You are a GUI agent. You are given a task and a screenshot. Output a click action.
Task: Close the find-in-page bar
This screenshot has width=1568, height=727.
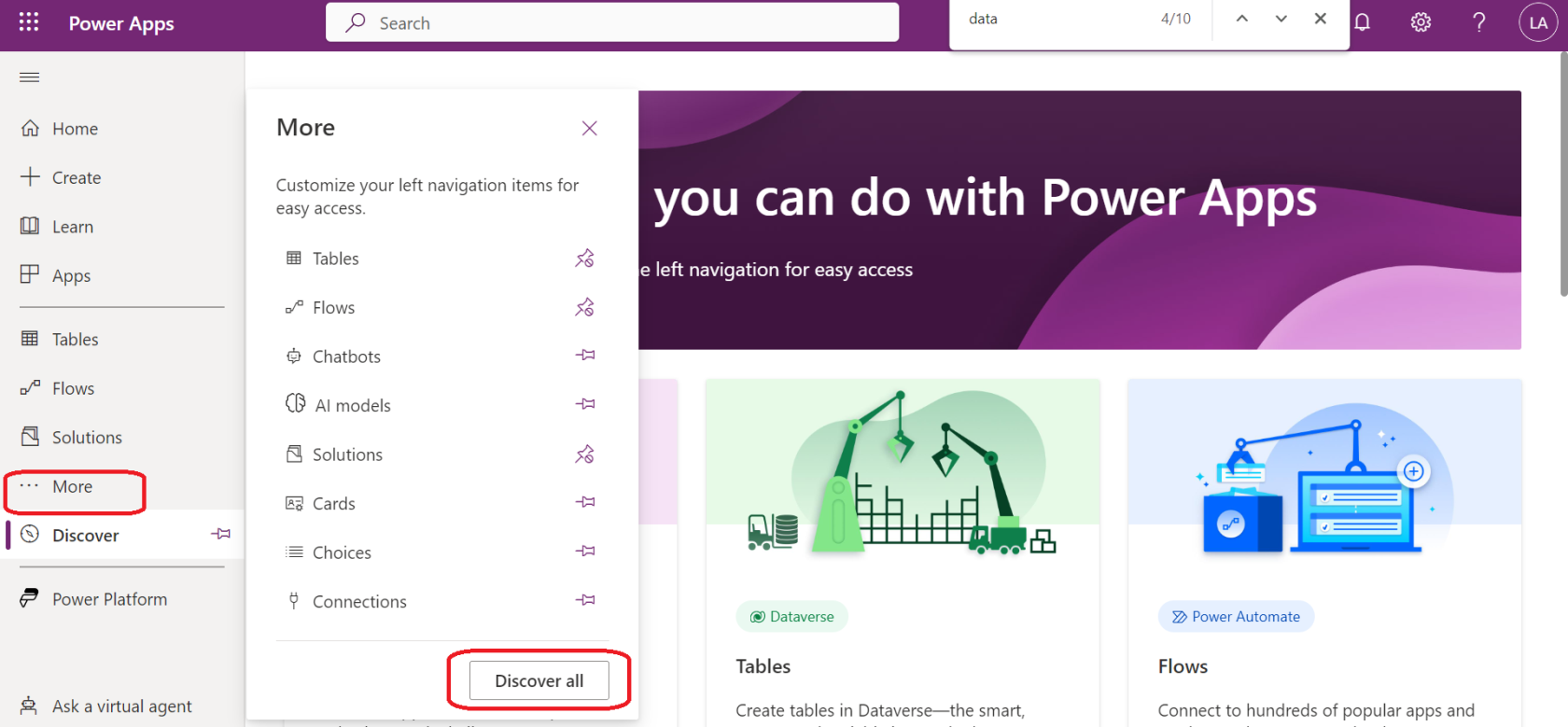coord(1321,19)
